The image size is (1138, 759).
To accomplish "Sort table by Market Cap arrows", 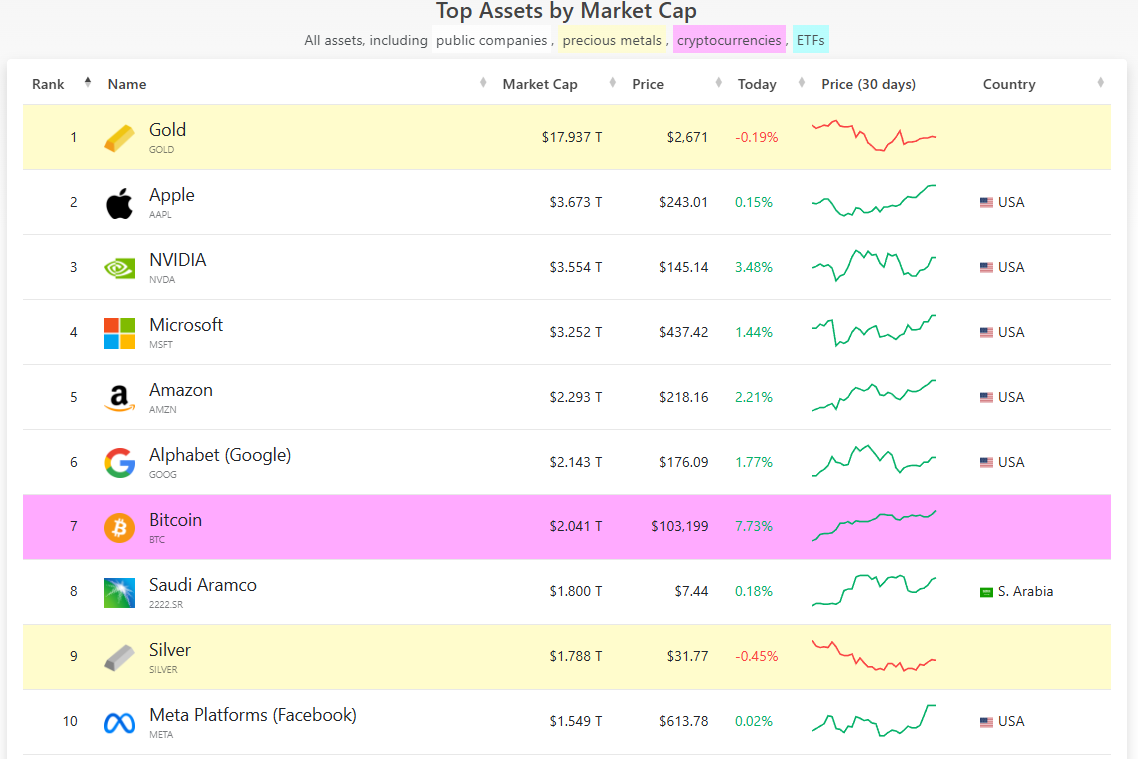I will point(613,83).
